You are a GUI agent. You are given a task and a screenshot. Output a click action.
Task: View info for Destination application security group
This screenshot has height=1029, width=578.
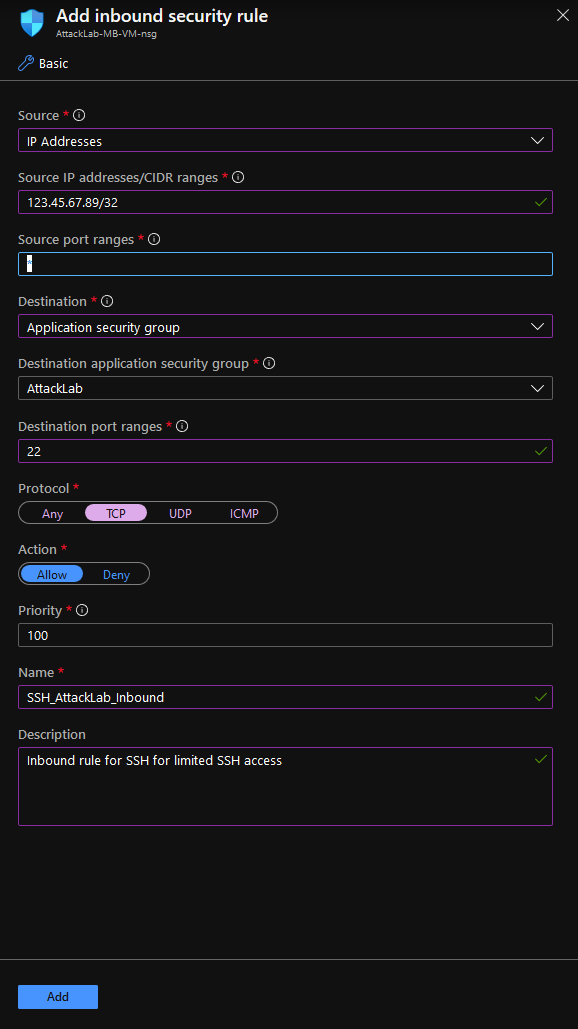(x=271, y=364)
